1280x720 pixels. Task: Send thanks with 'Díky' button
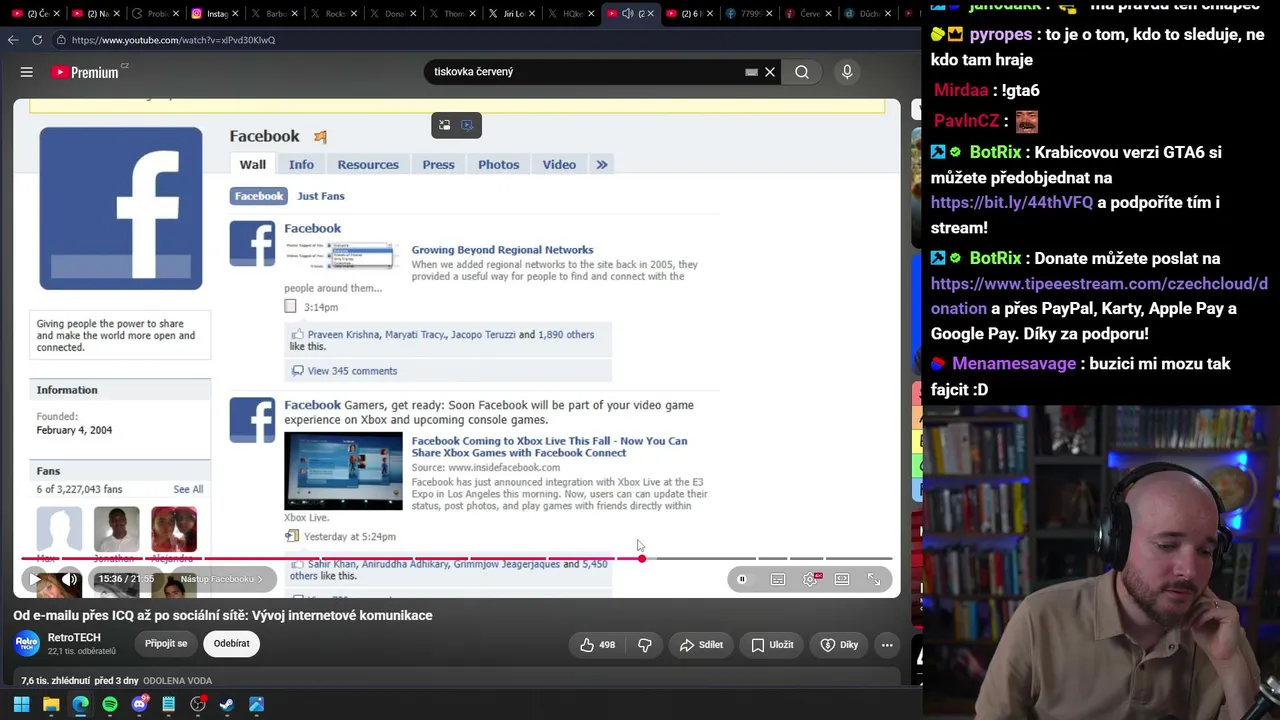pyautogui.click(x=839, y=645)
